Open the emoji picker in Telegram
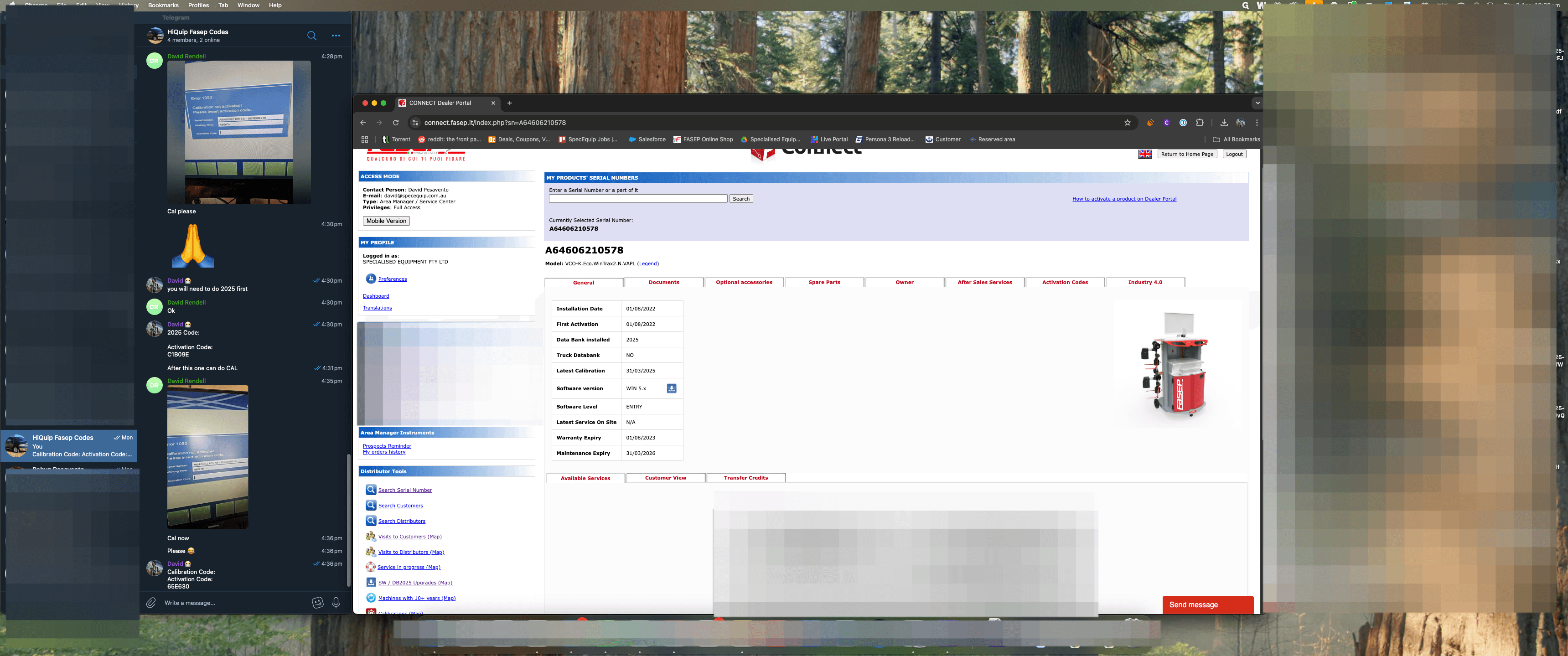 [x=317, y=603]
